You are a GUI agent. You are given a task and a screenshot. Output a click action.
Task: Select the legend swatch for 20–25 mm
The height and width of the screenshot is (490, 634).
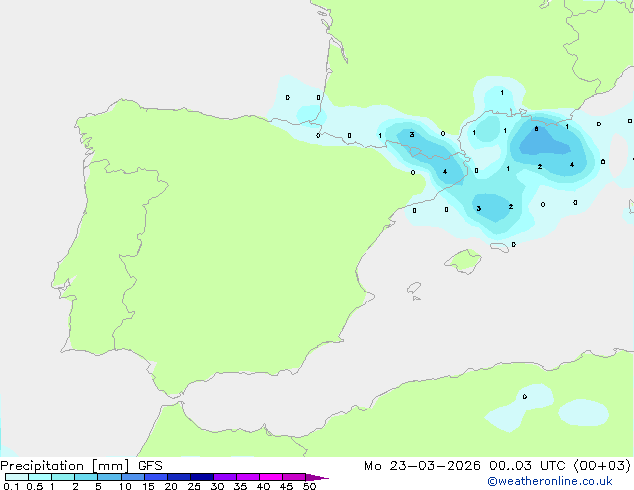(179, 477)
